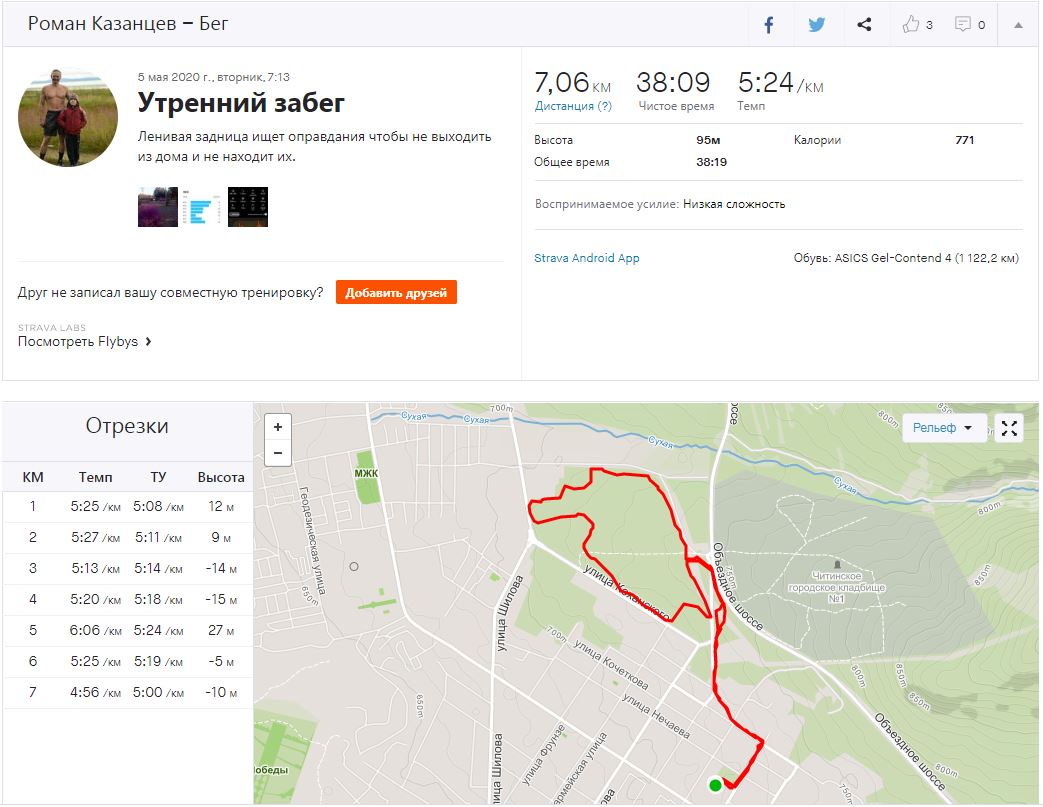Open the share options icon
The height and width of the screenshot is (807, 1043).
coord(864,25)
